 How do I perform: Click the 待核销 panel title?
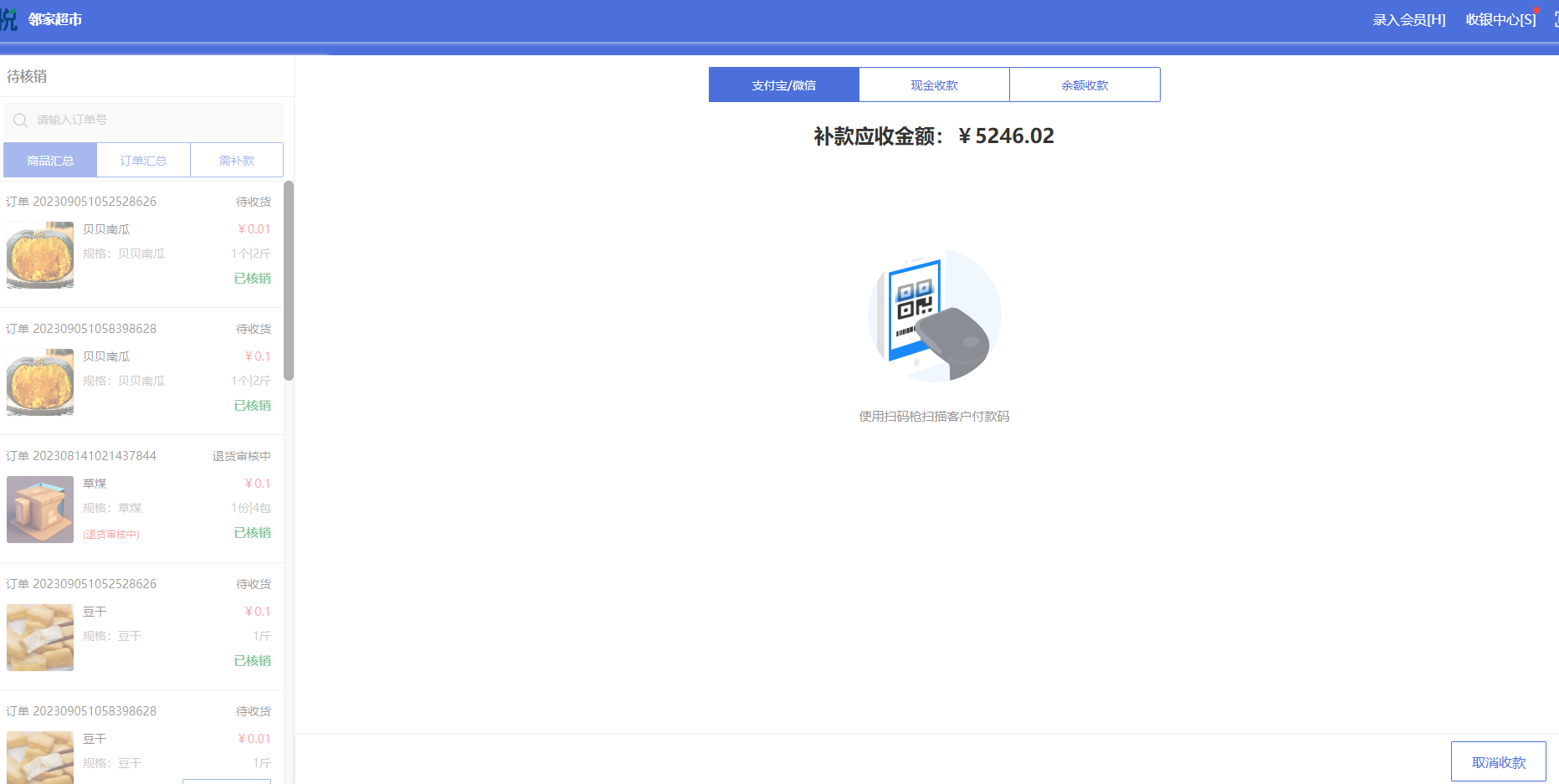[27, 76]
